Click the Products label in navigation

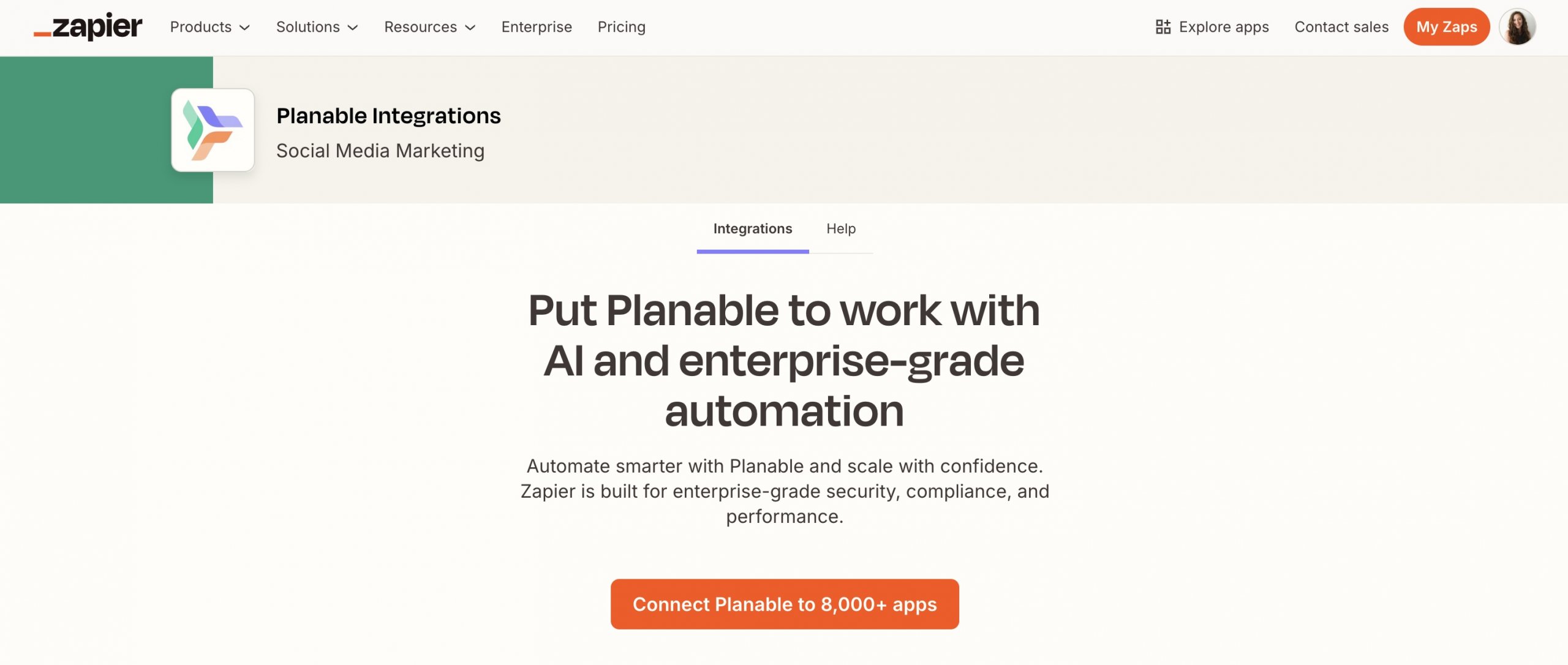(200, 27)
